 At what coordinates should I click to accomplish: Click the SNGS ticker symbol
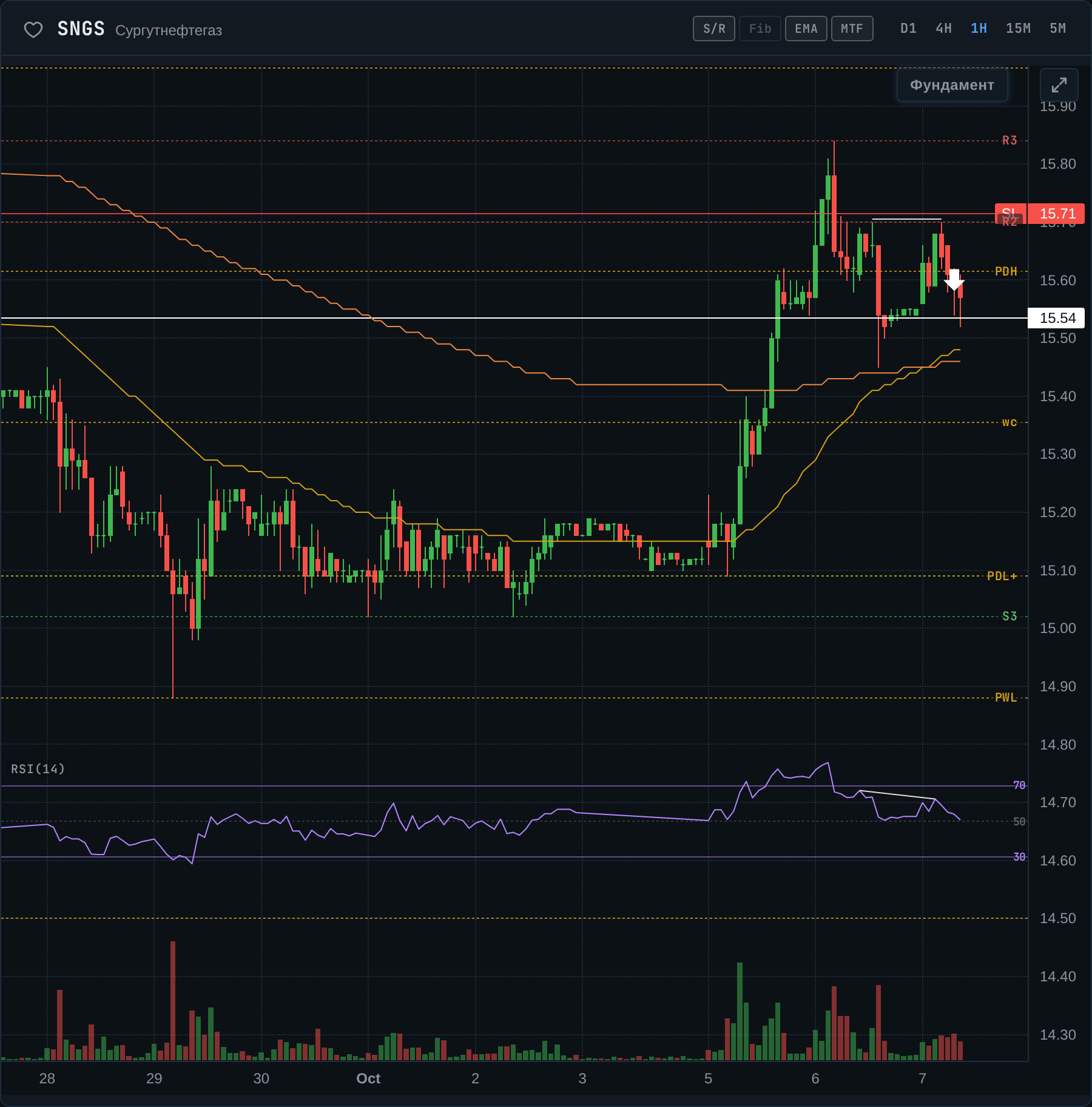tap(81, 29)
